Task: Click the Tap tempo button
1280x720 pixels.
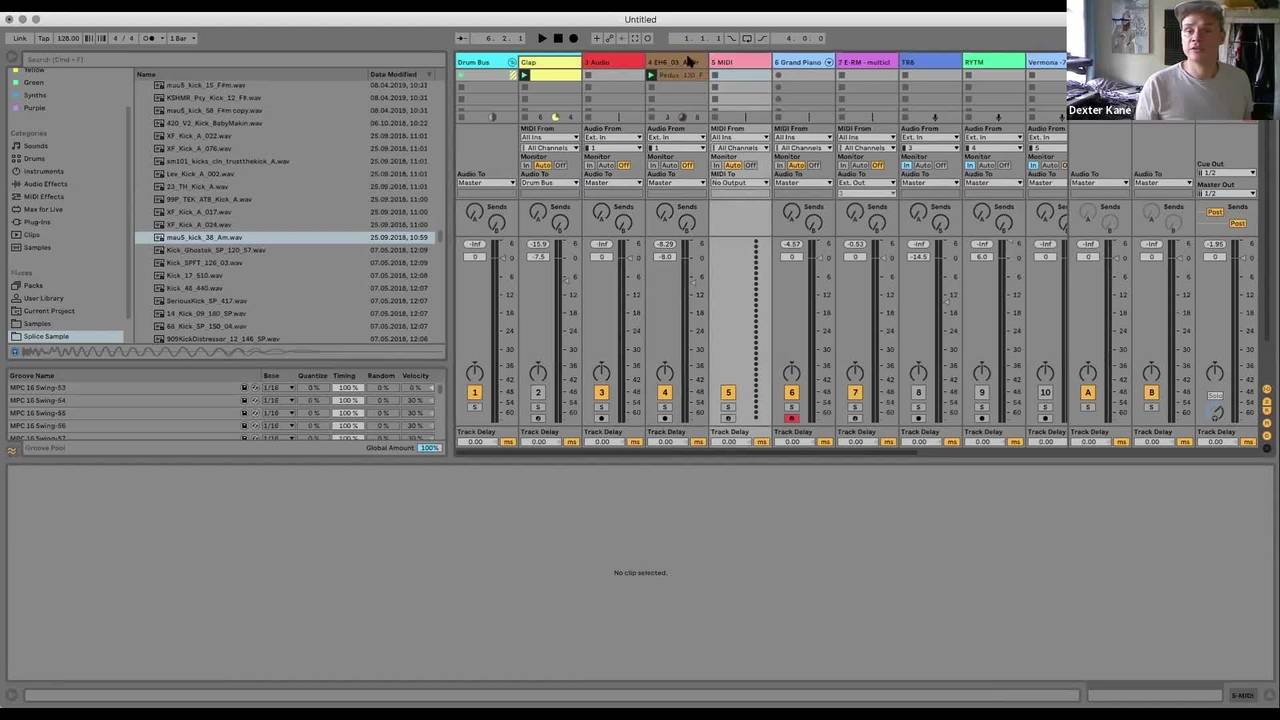Action: pos(44,38)
